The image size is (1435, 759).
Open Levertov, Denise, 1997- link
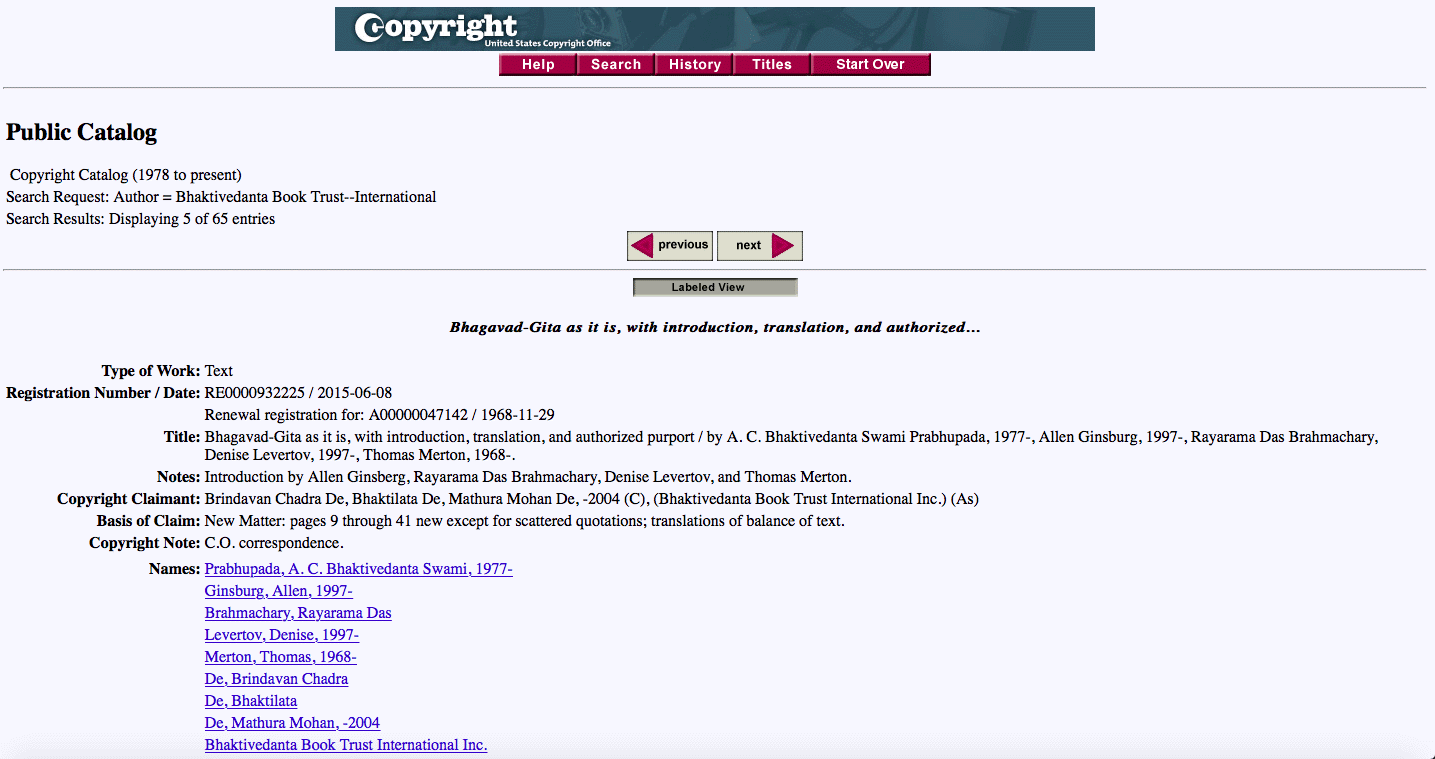[x=281, y=635]
